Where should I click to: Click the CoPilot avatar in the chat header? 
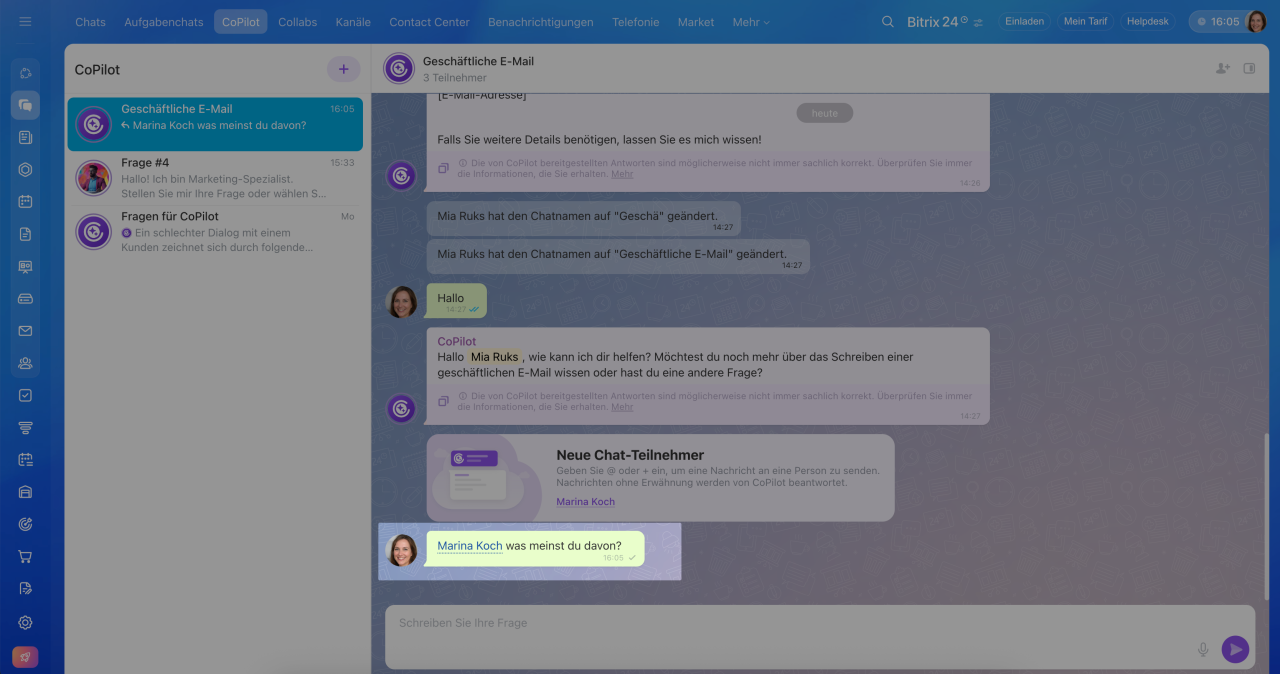pos(399,68)
